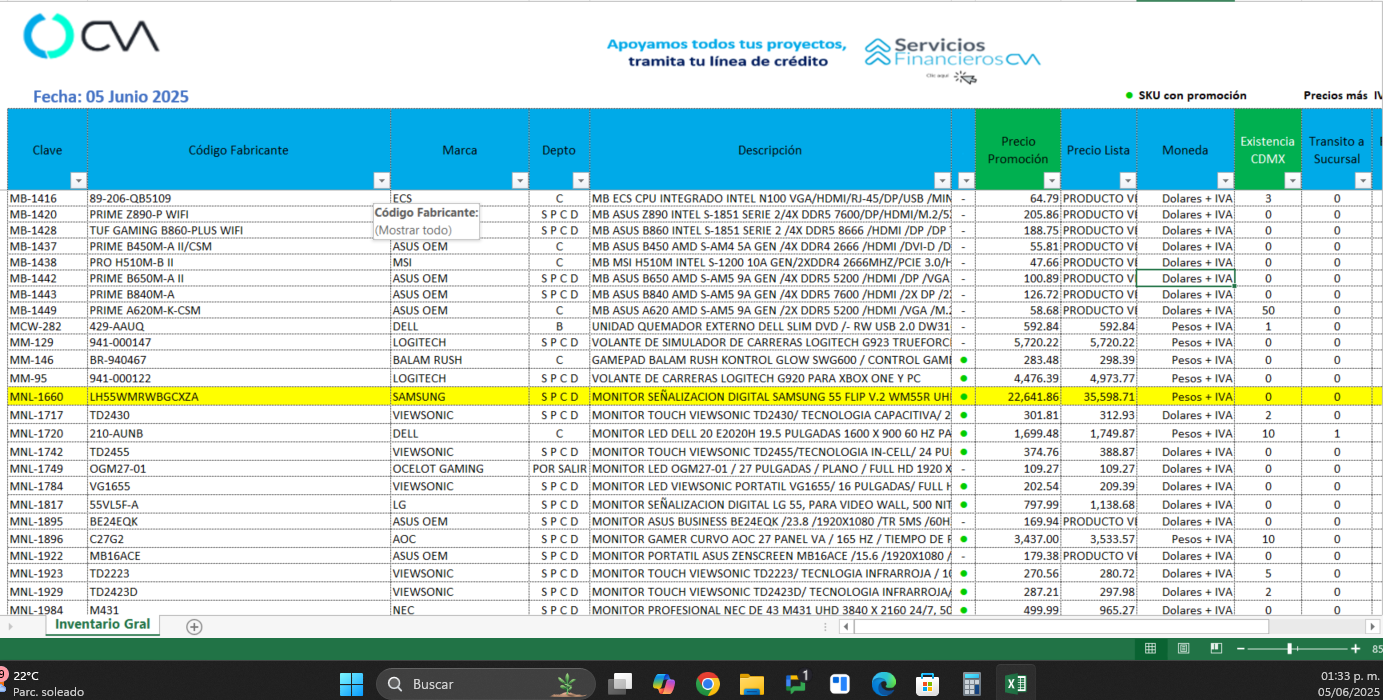Zoom out with minus icon
The height and width of the screenshot is (700, 1383).
(x=1240, y=649)
